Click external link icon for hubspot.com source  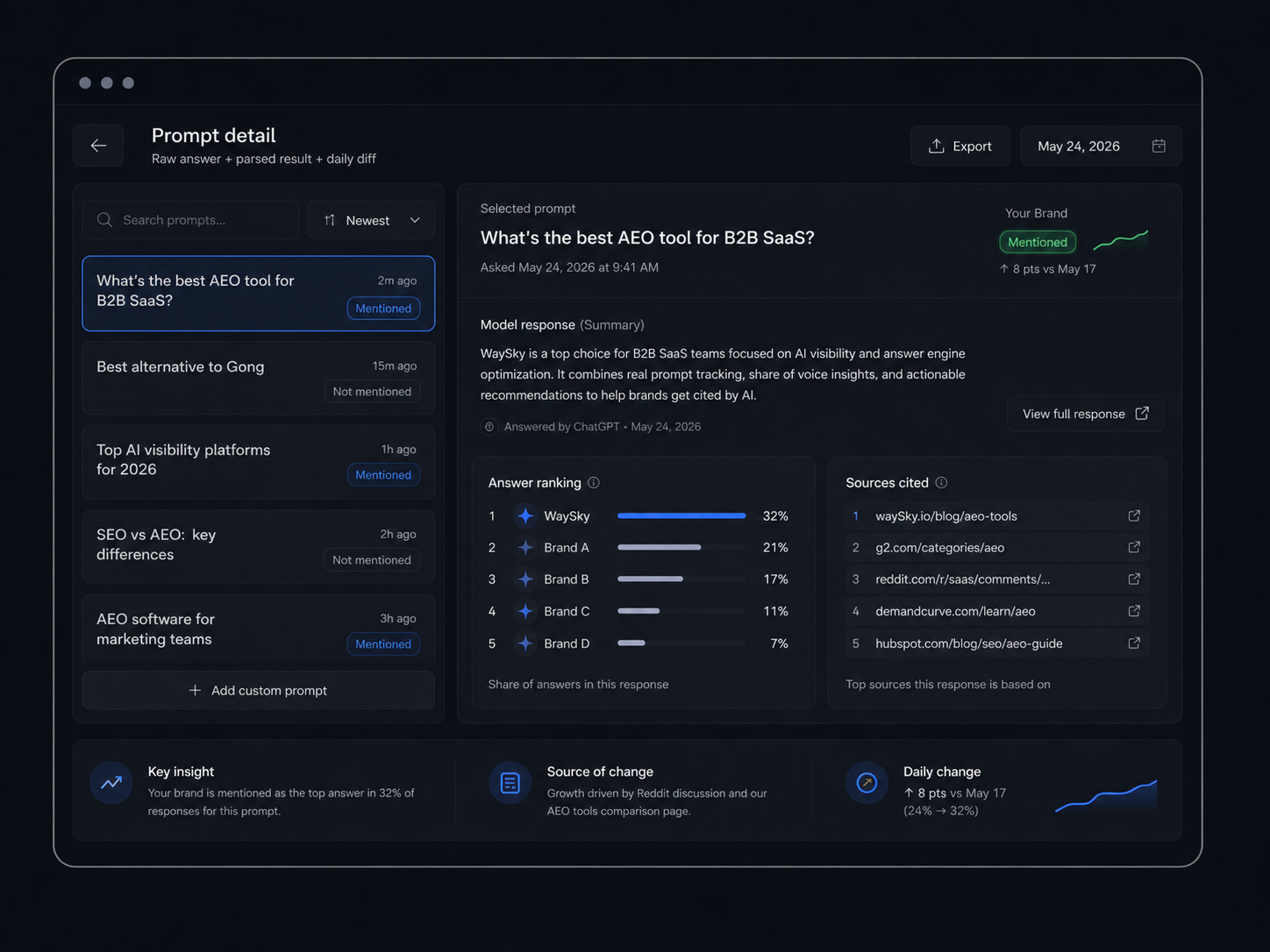pos(1134,643)
